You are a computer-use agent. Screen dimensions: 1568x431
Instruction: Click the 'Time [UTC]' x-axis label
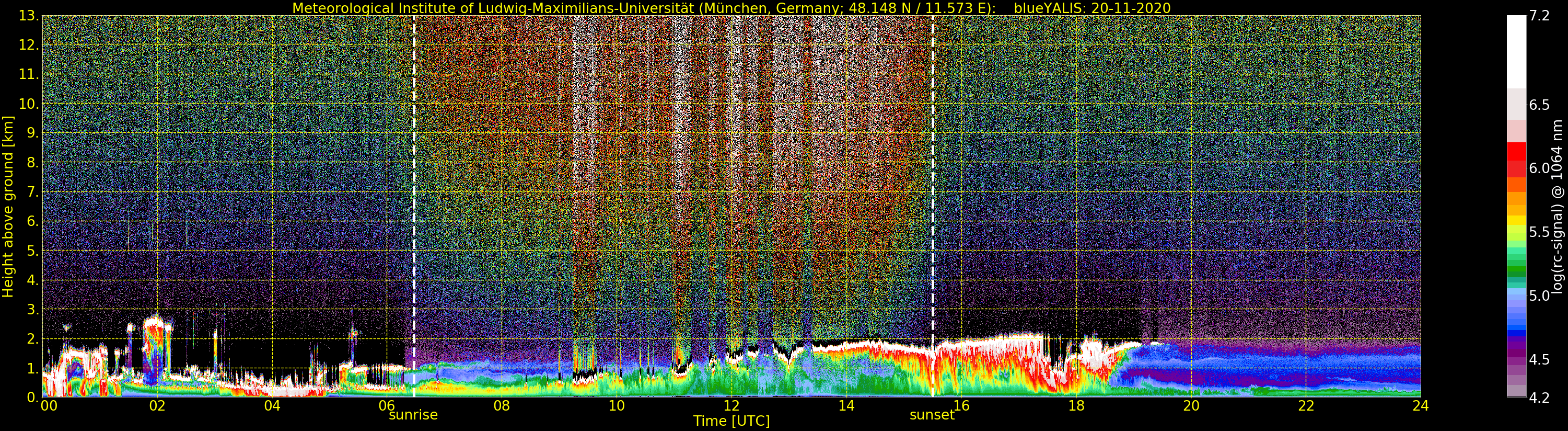click(x=731, y=421)
